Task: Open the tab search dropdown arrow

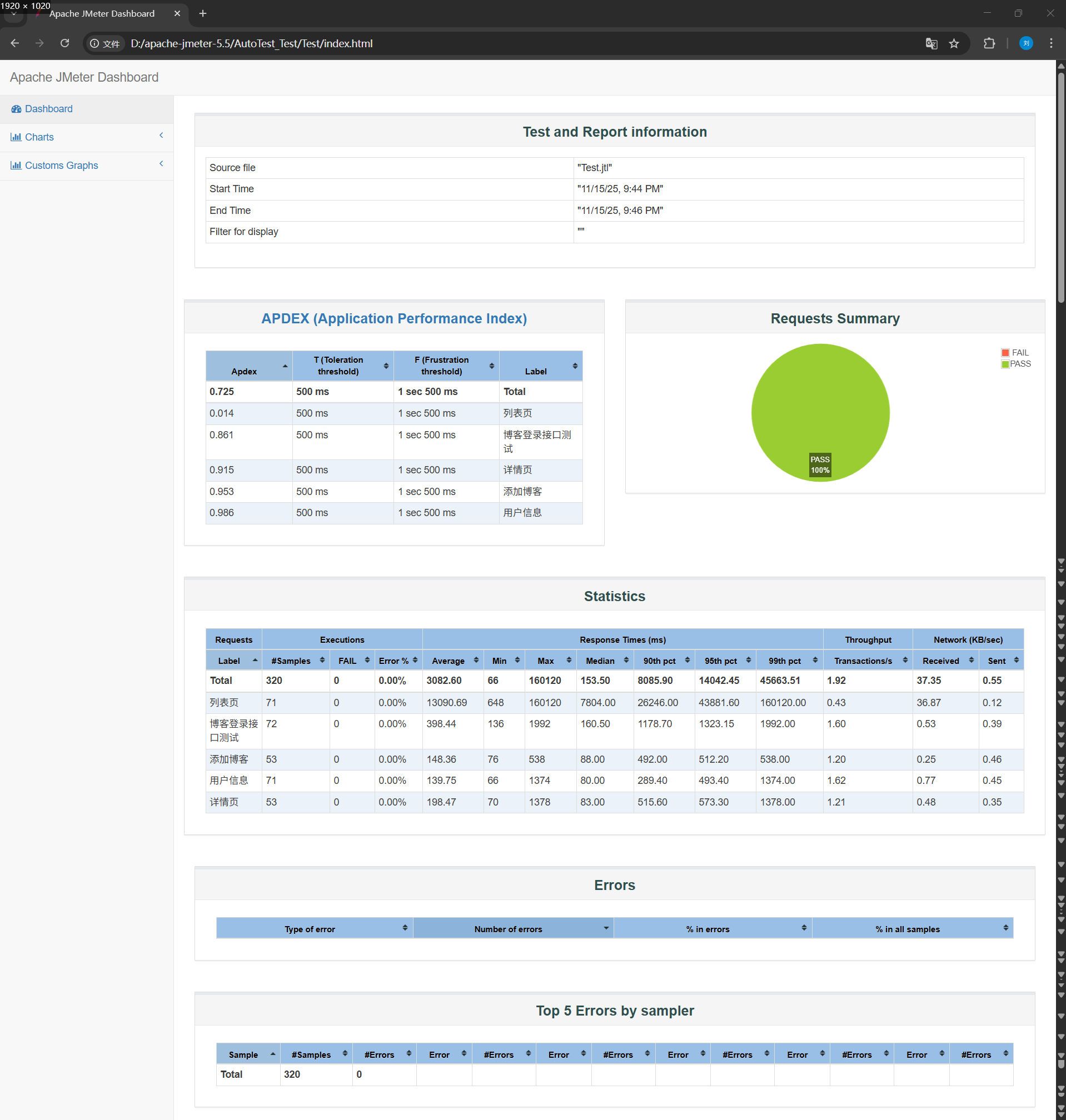Action: [x=14, y=14]
